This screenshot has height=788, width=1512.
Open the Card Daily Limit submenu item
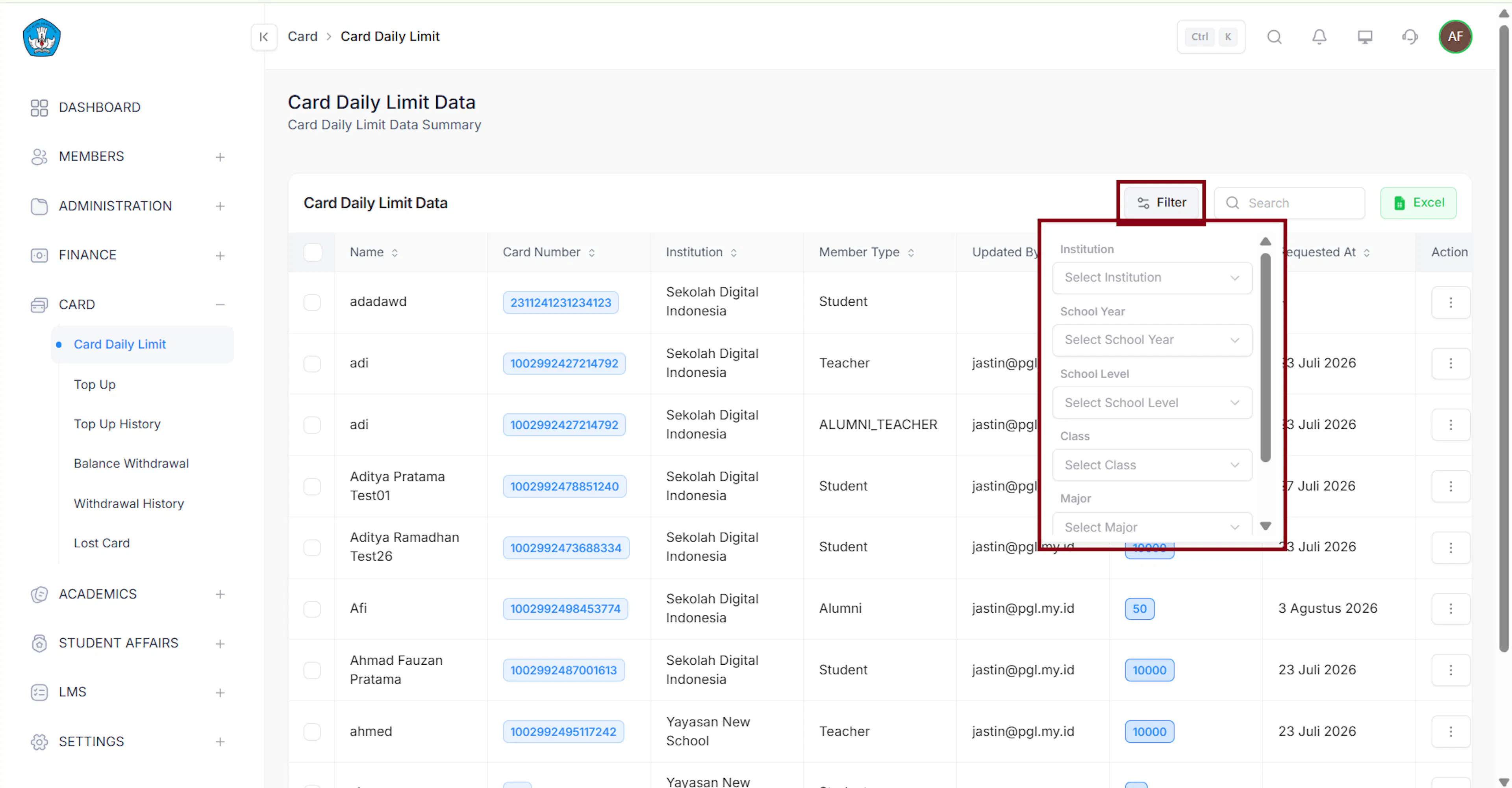[x=143, y=345]
